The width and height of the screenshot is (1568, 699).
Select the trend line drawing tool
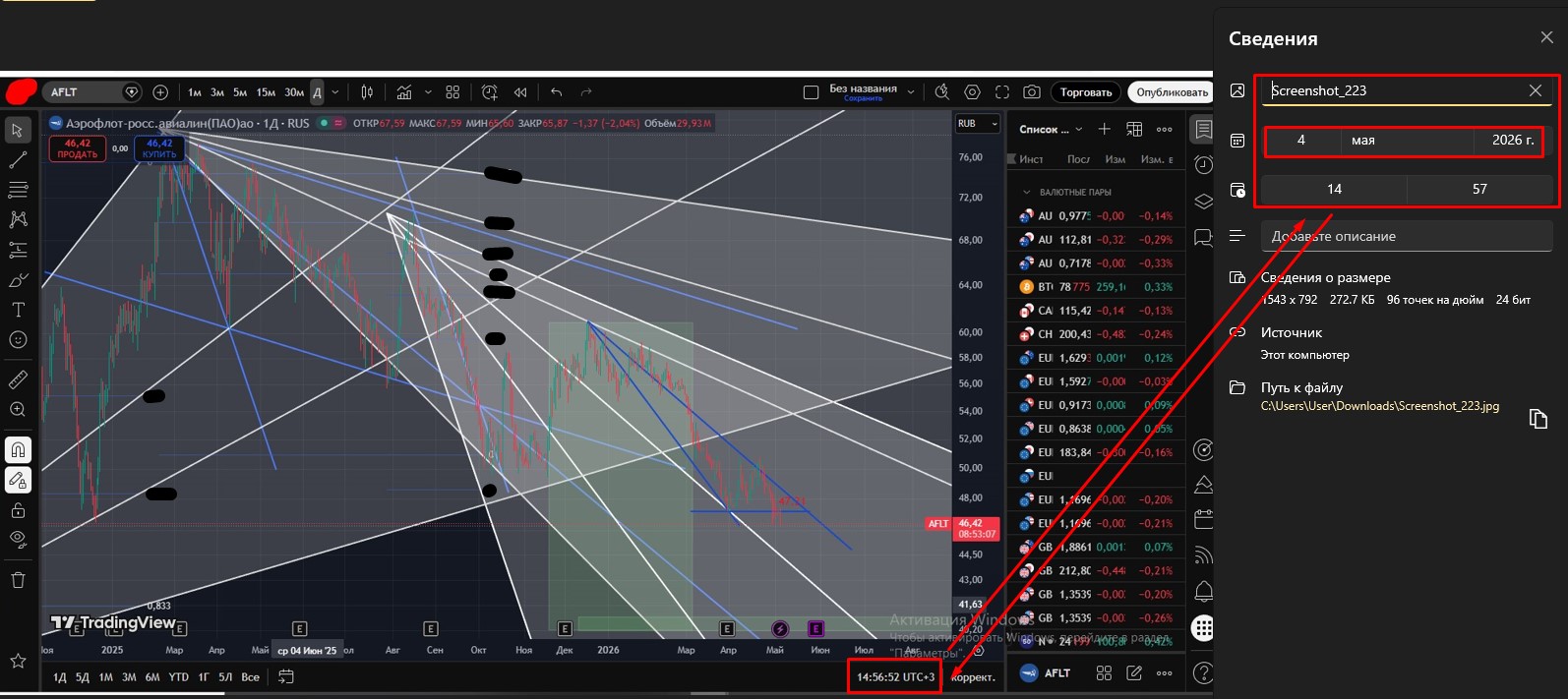pos(18,159)
